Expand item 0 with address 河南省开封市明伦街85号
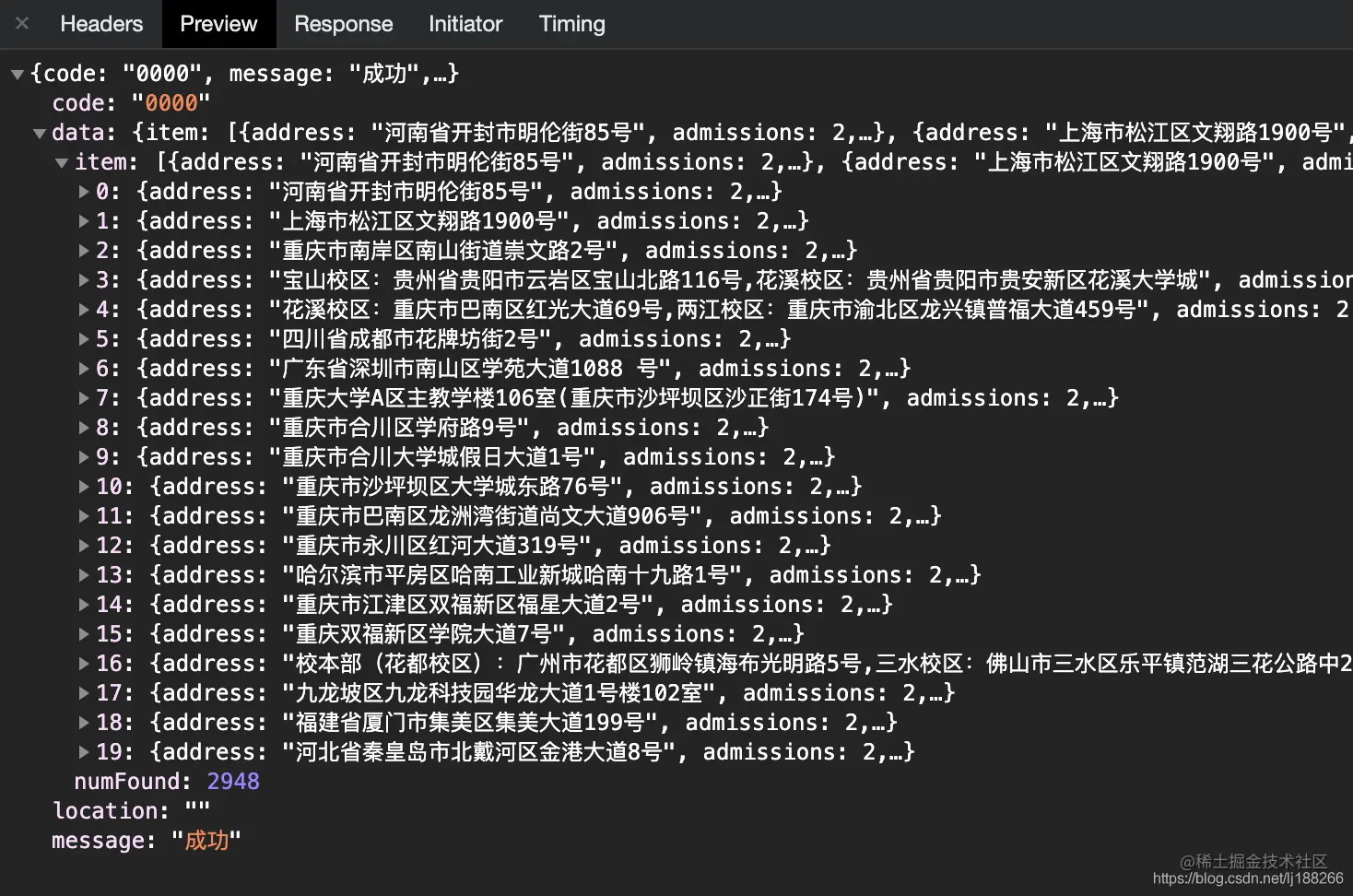The width and height of the screenshot is (1353, 896). click(x=84, y=191)
